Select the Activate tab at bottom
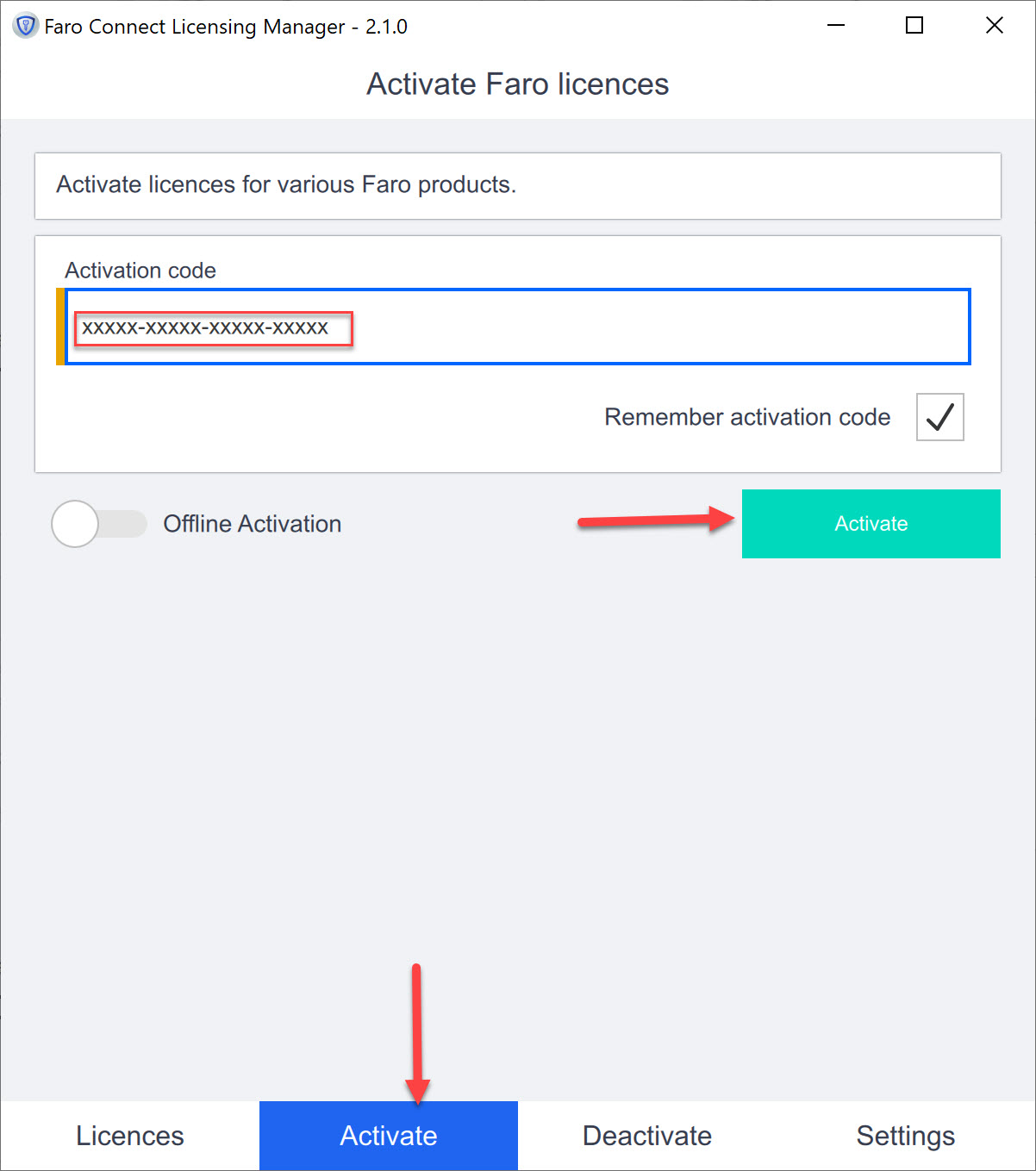The image size is (1036, 1171). point(389,1136)
